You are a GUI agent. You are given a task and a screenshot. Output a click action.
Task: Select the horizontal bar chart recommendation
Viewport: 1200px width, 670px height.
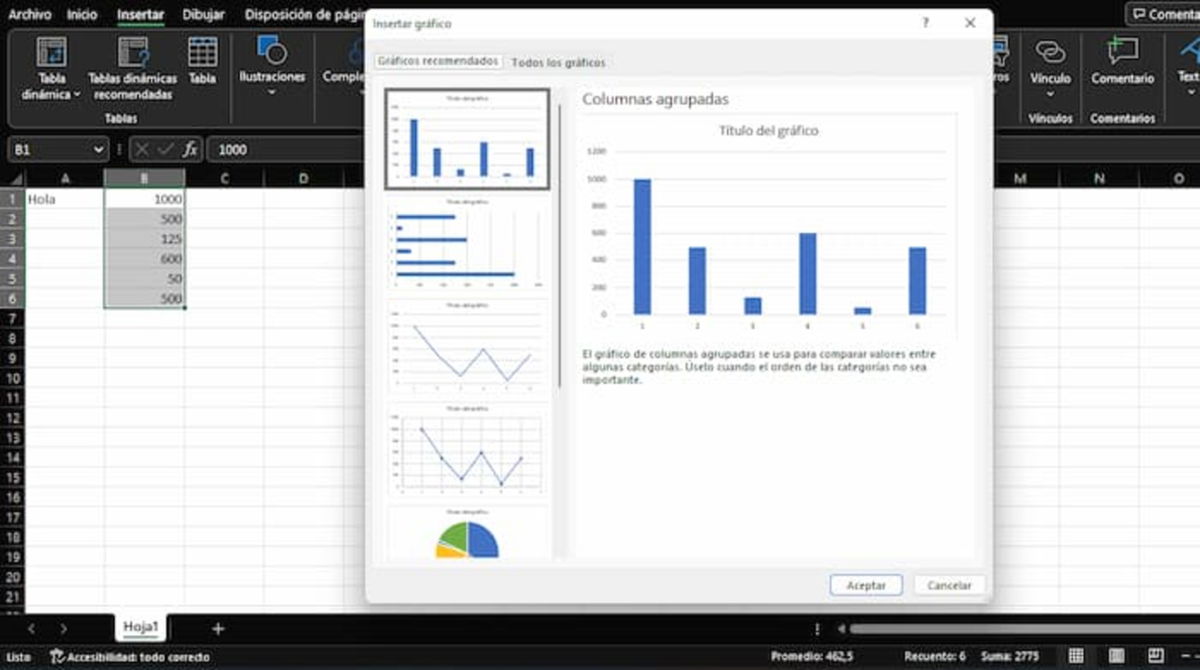point(467,247)
